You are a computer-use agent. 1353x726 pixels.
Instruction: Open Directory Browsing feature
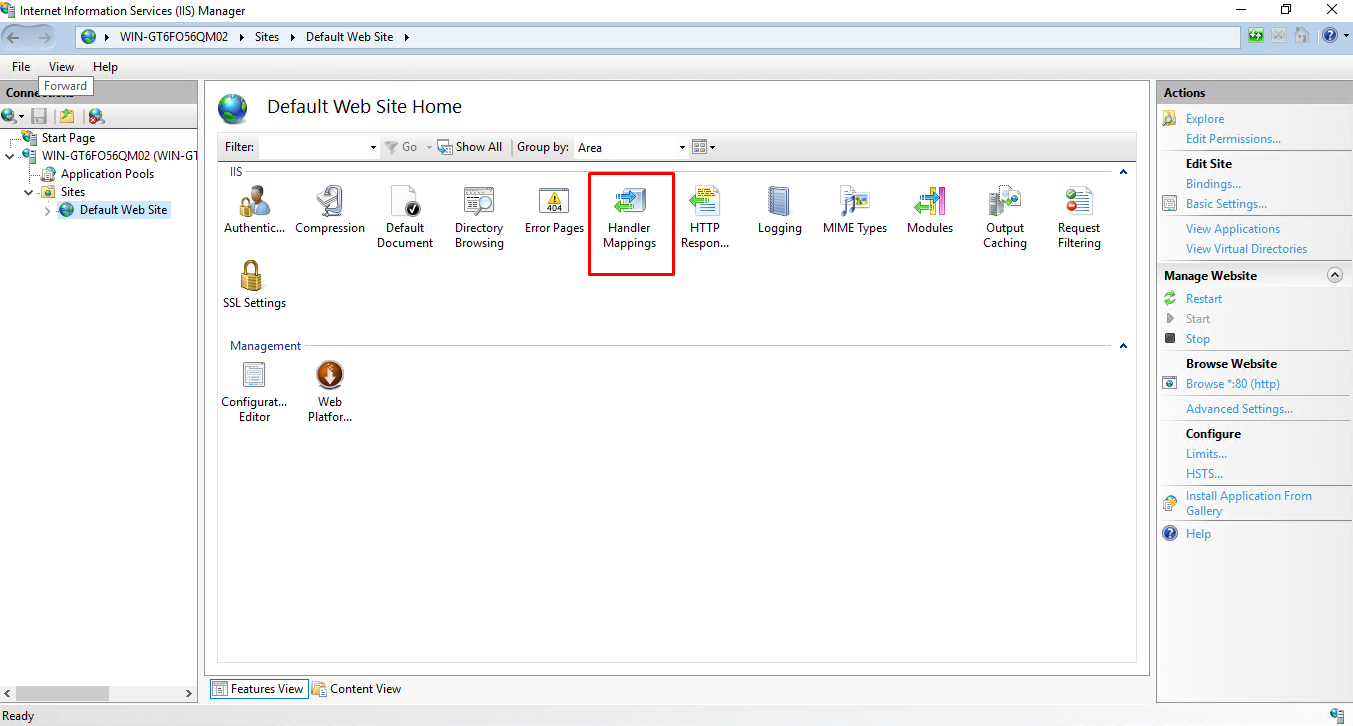[x=479, y=217]
